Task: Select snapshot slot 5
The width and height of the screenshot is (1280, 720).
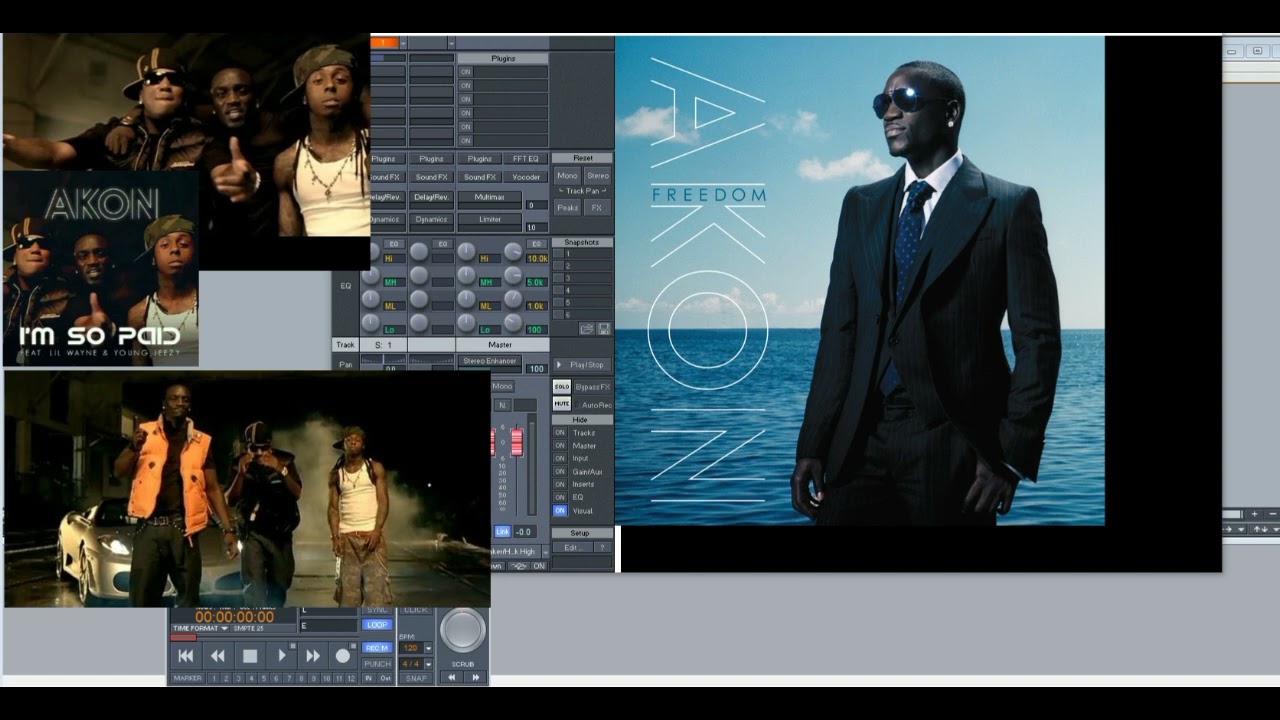Action: (x=583, y=302)
